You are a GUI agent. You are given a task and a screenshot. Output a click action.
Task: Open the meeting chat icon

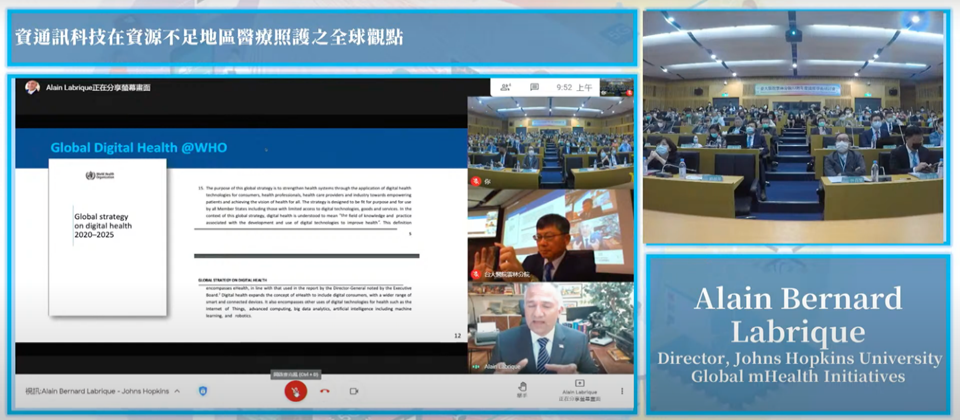(x=534, y=88)
